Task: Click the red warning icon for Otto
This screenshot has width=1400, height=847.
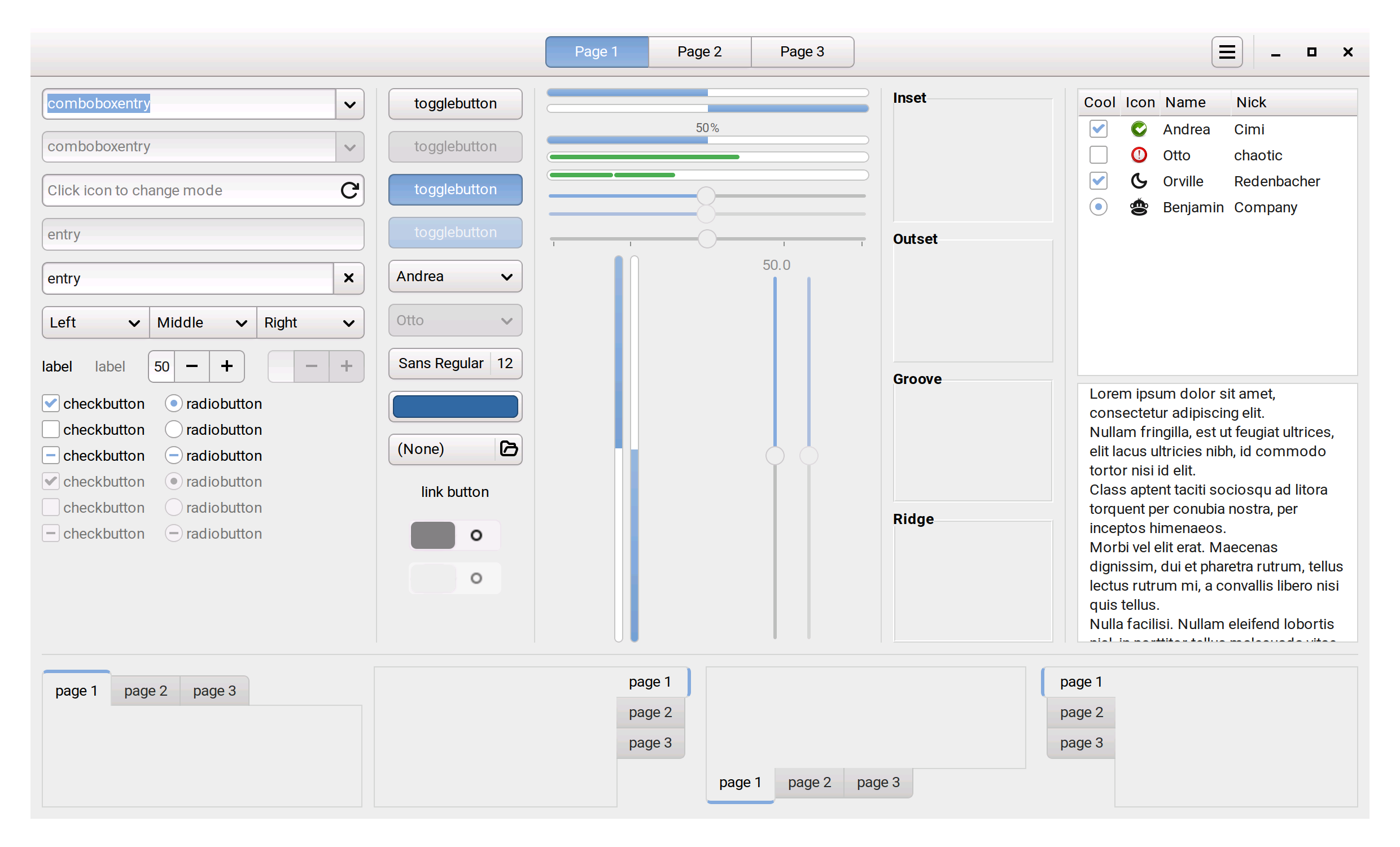Action: (x=1139, y=155)
